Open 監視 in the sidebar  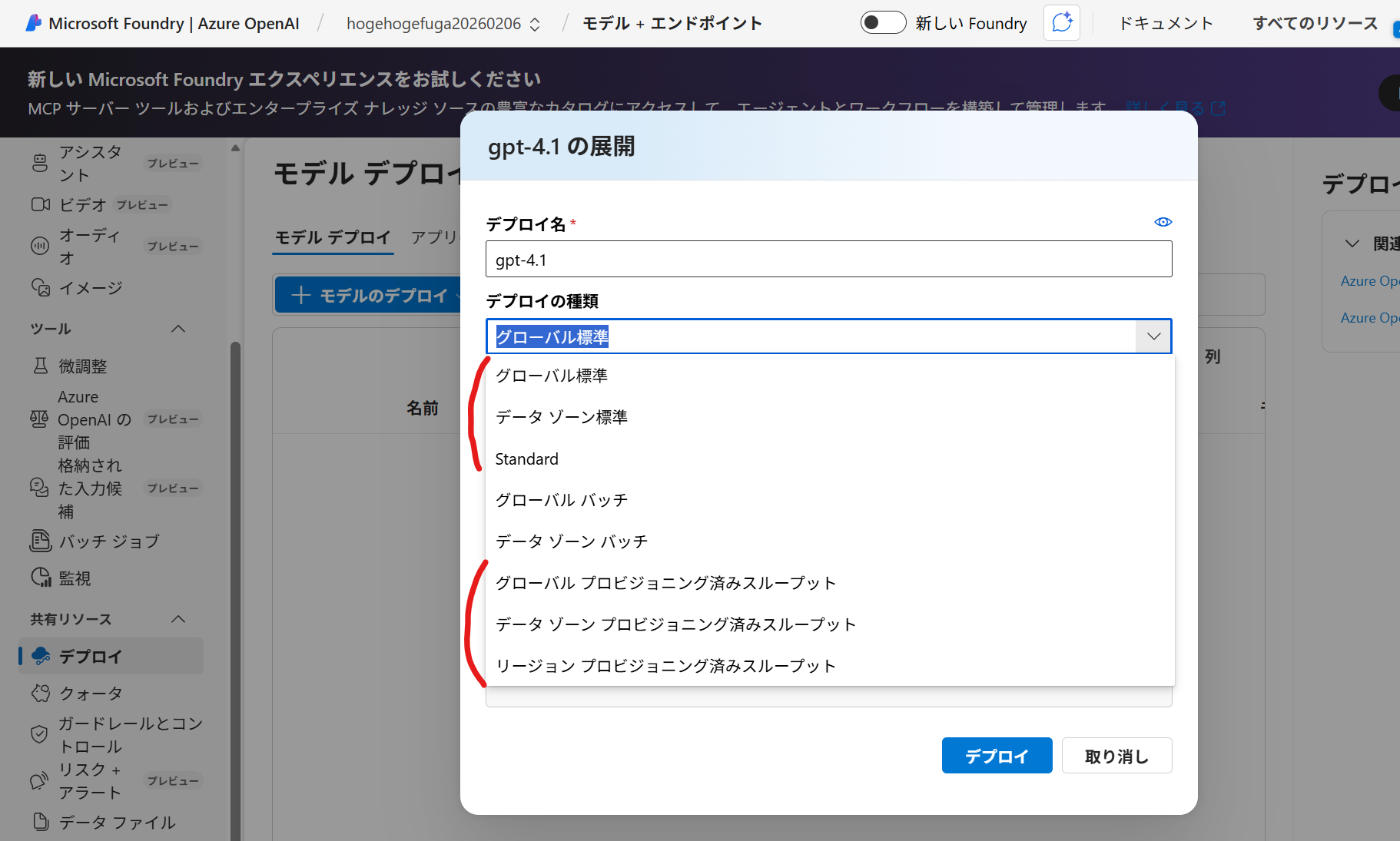[x=75, y=578]
